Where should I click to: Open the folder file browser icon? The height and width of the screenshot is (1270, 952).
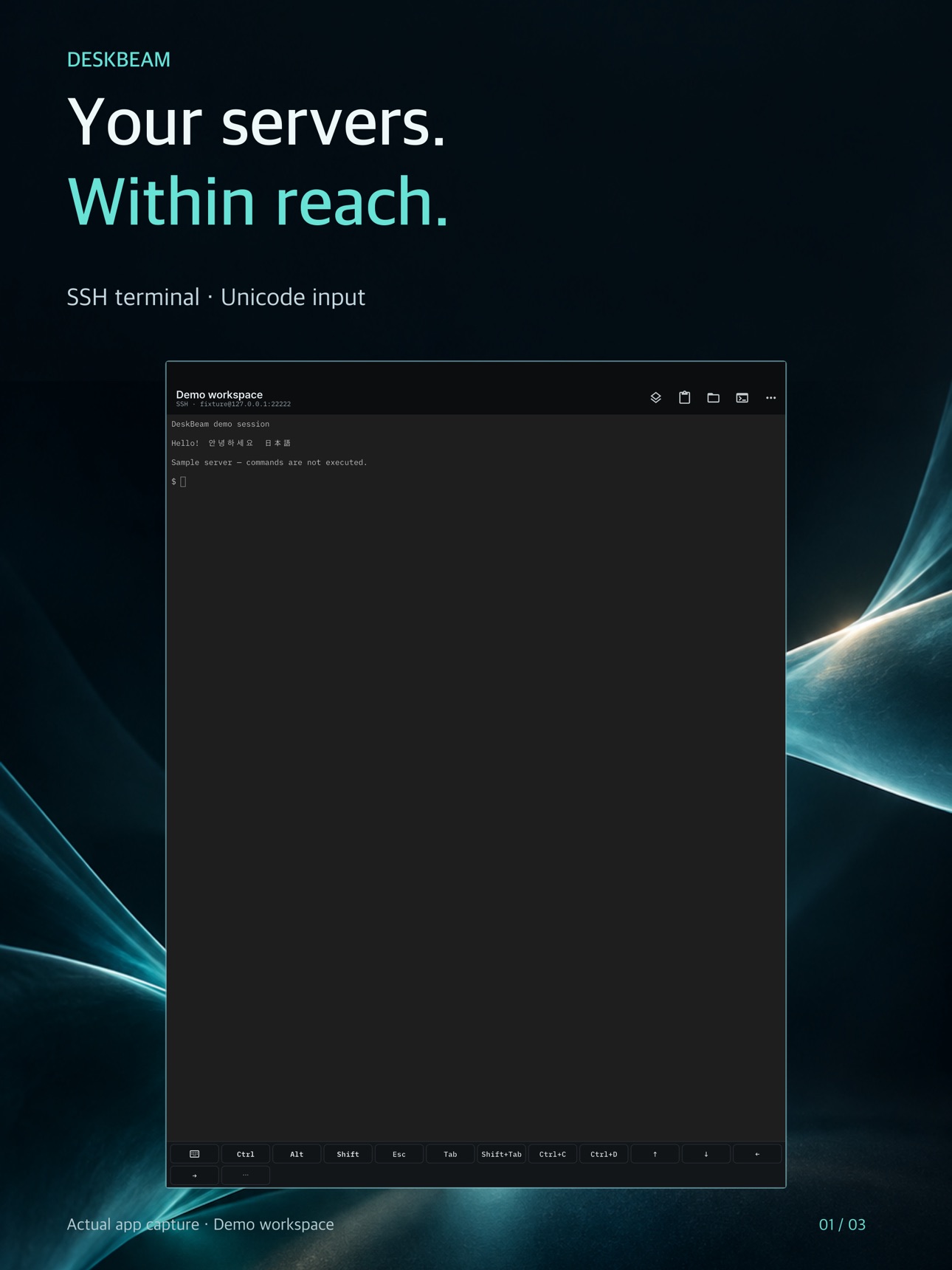click(x=713, y=398)
